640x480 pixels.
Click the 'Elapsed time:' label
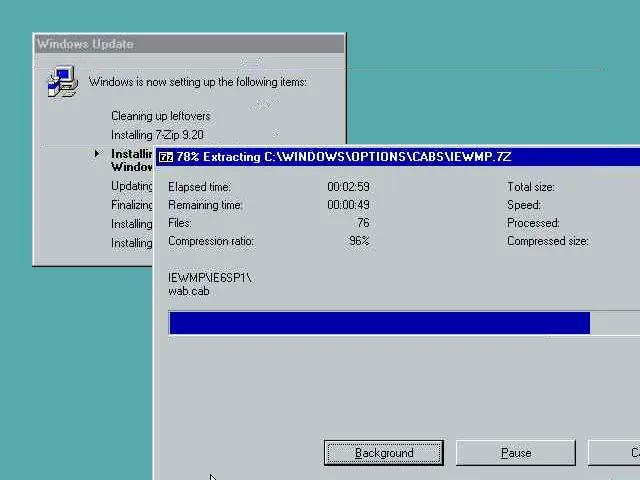pyautogui.click(x=199, y=187)
